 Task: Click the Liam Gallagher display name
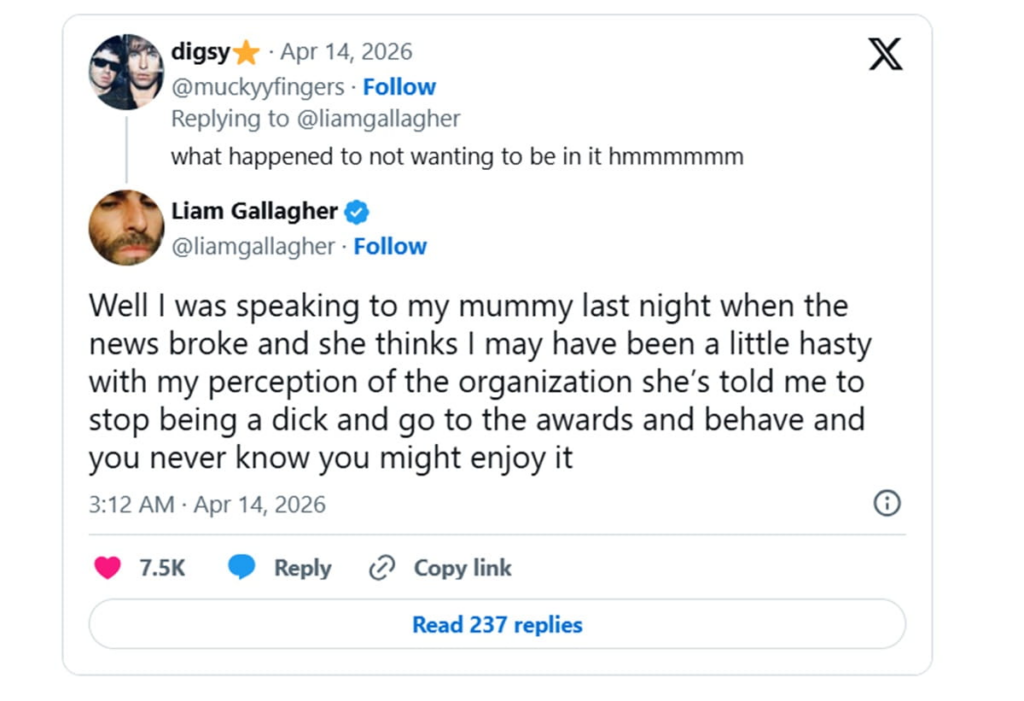pos(254,212)
